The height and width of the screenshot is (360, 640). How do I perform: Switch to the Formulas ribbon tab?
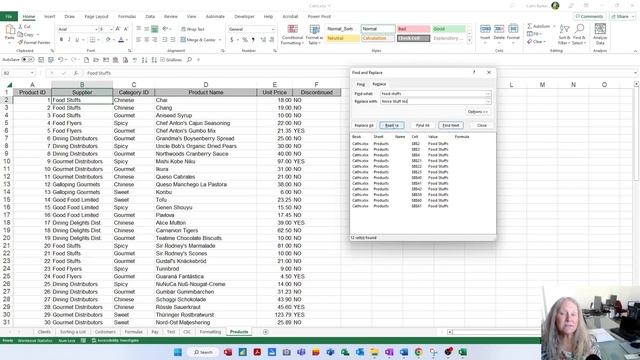(x=127, y=16)
